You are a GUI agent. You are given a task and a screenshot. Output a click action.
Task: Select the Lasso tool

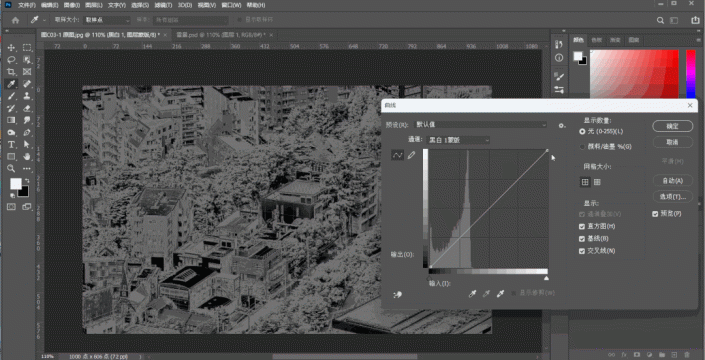click(x=11, y=60)
